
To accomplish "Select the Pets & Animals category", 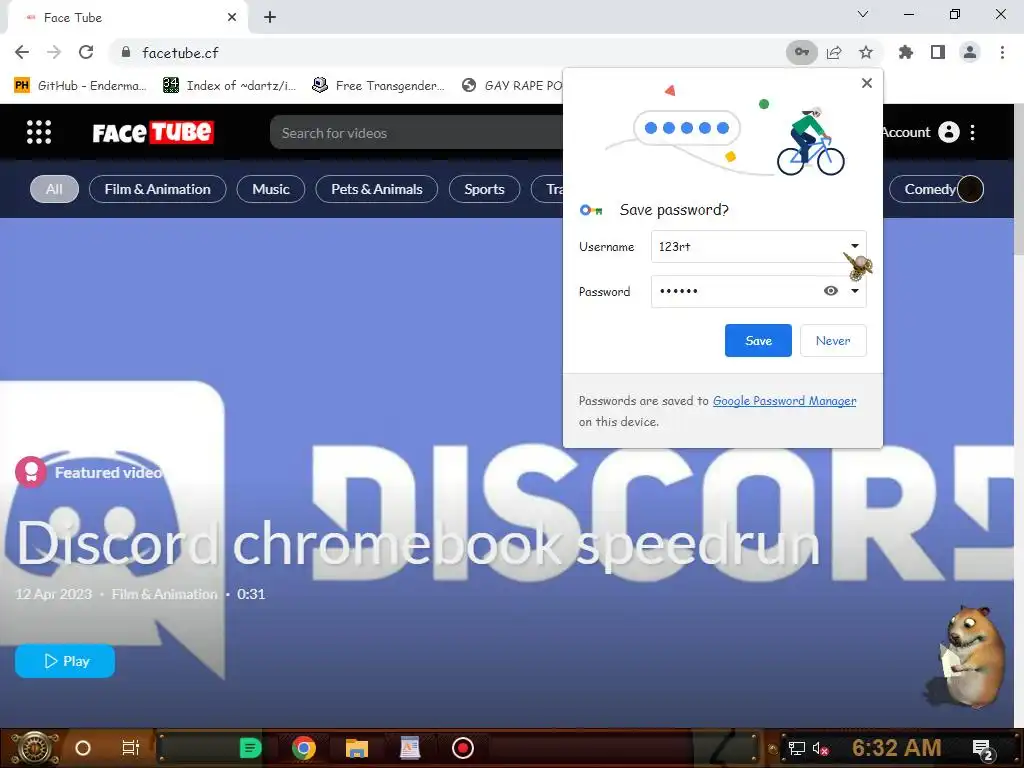I will pos(377,189).
